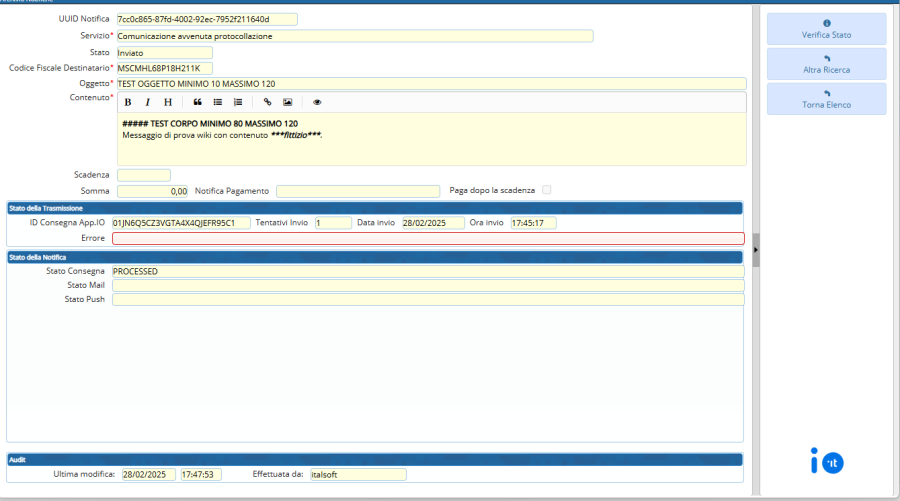Click into the Oggetto text field
Viewport: 900px width, 501px height.
(430, 84)
